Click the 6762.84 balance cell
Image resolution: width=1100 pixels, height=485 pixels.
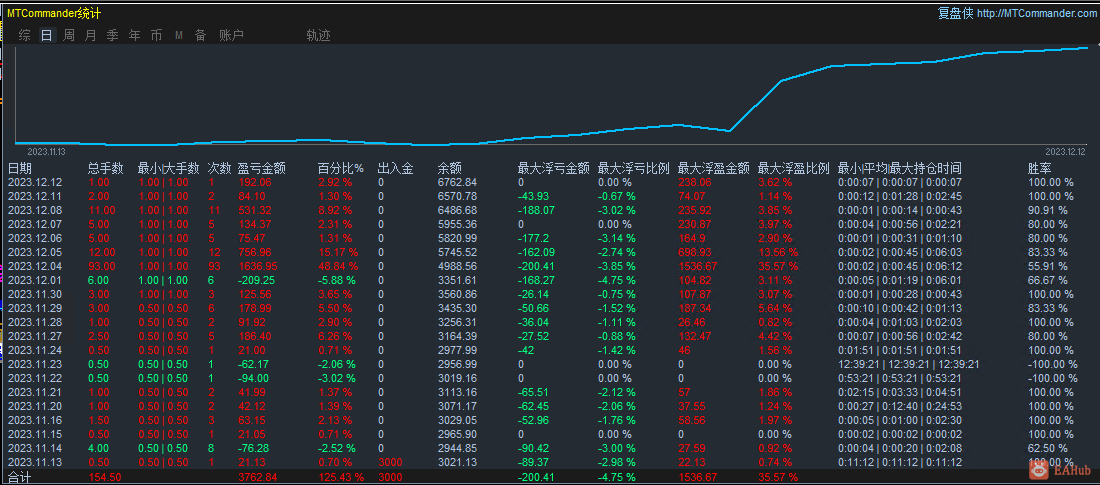[457, 182]
